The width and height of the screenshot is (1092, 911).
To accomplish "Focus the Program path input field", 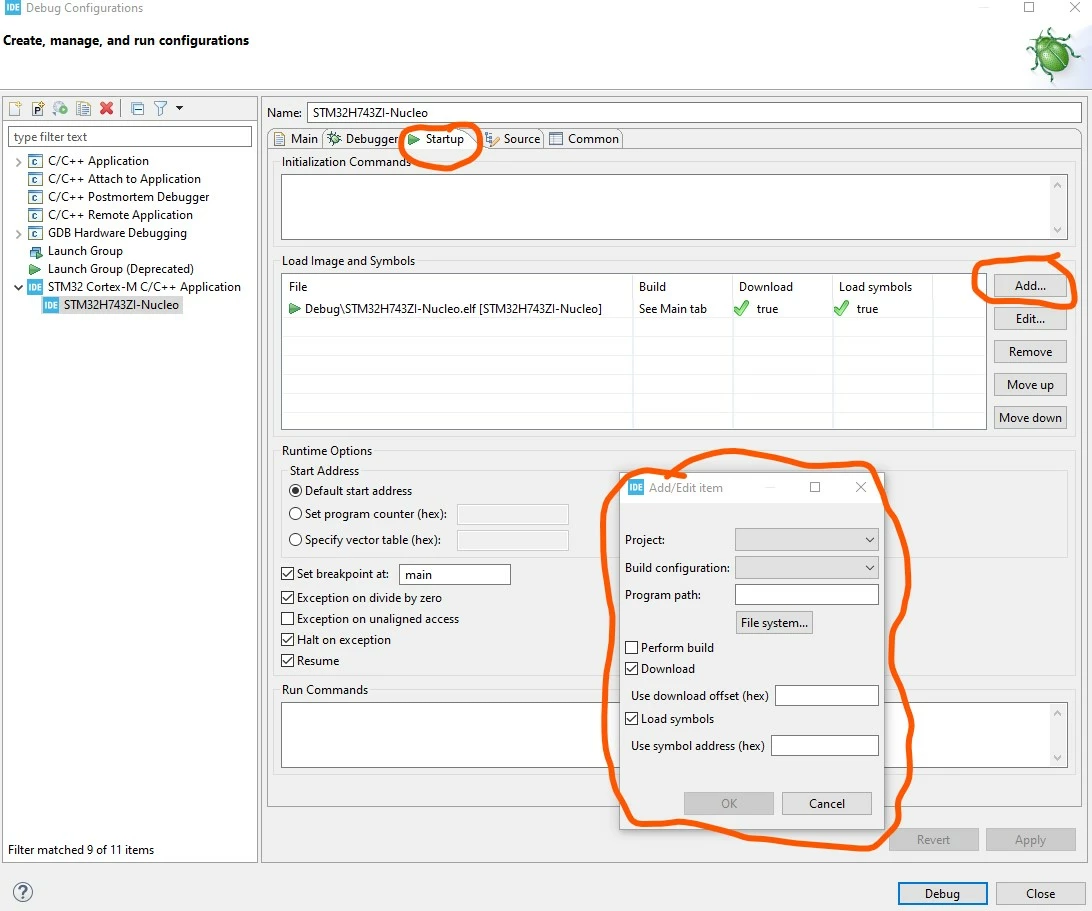I will 806,595.
